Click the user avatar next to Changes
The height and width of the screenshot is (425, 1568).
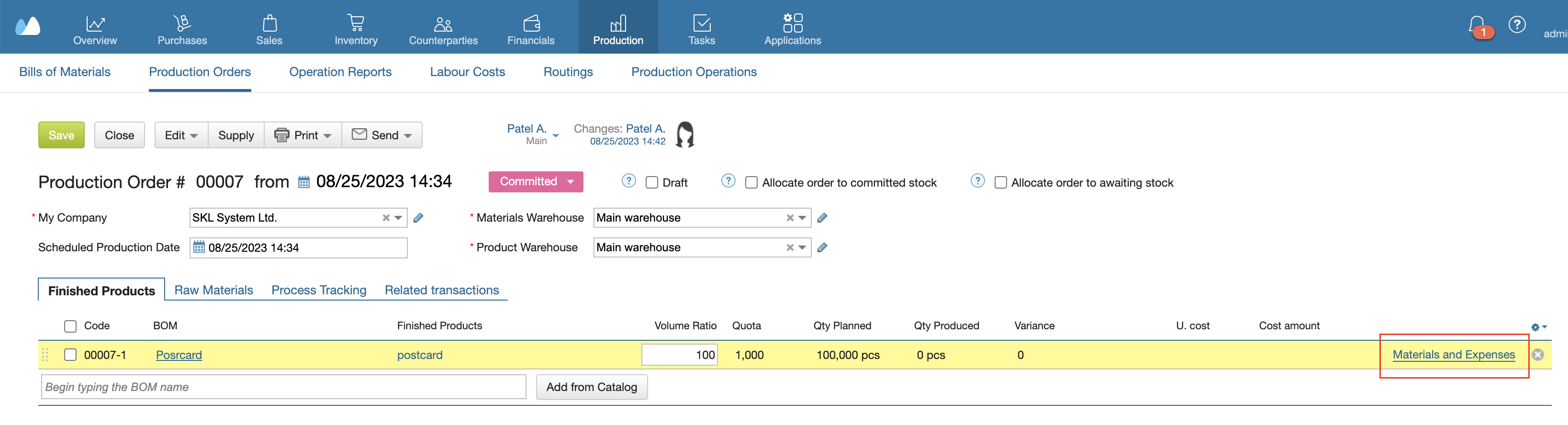(x=685, y=134)
